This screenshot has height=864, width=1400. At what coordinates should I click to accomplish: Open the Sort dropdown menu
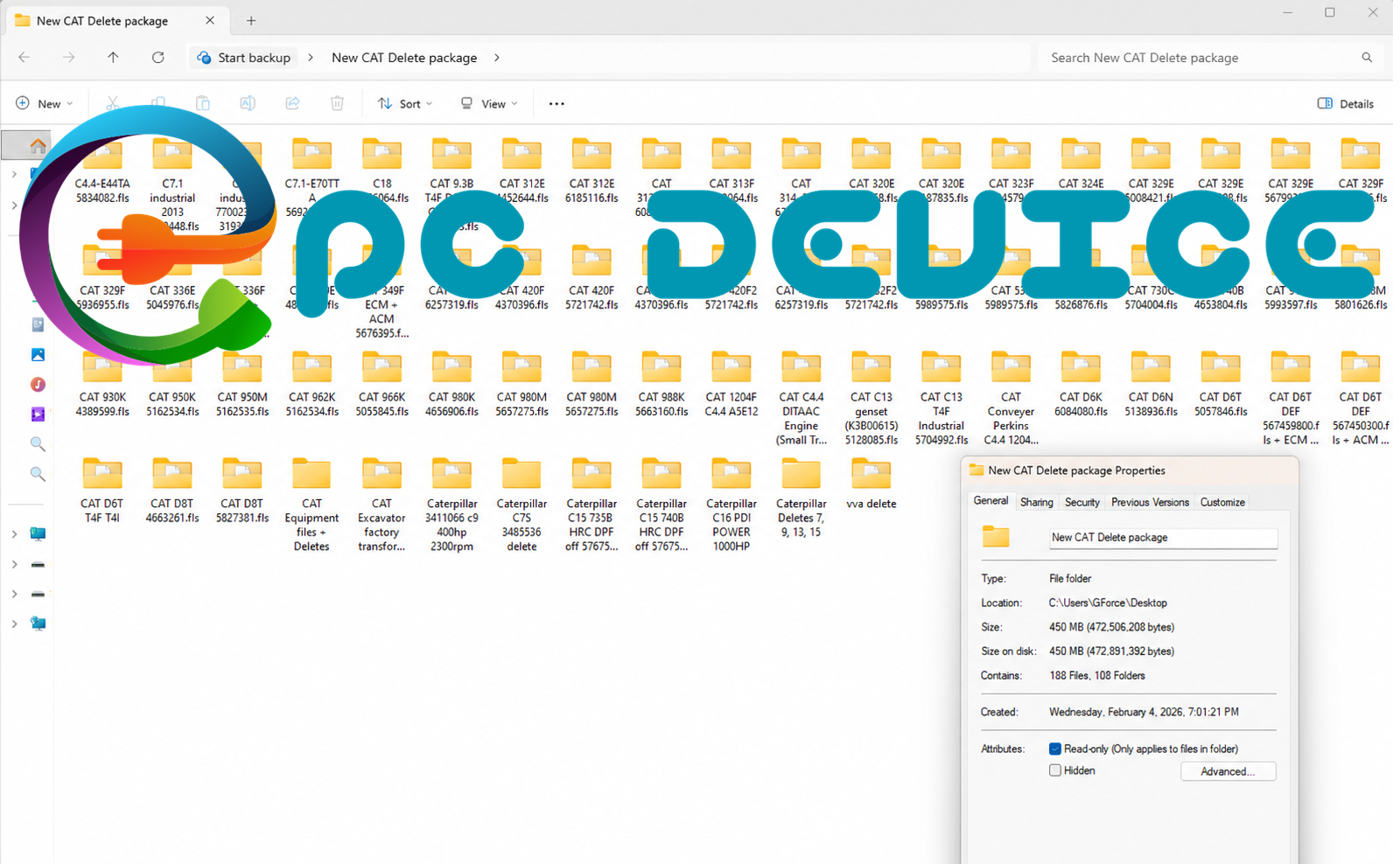click(405, 103)
